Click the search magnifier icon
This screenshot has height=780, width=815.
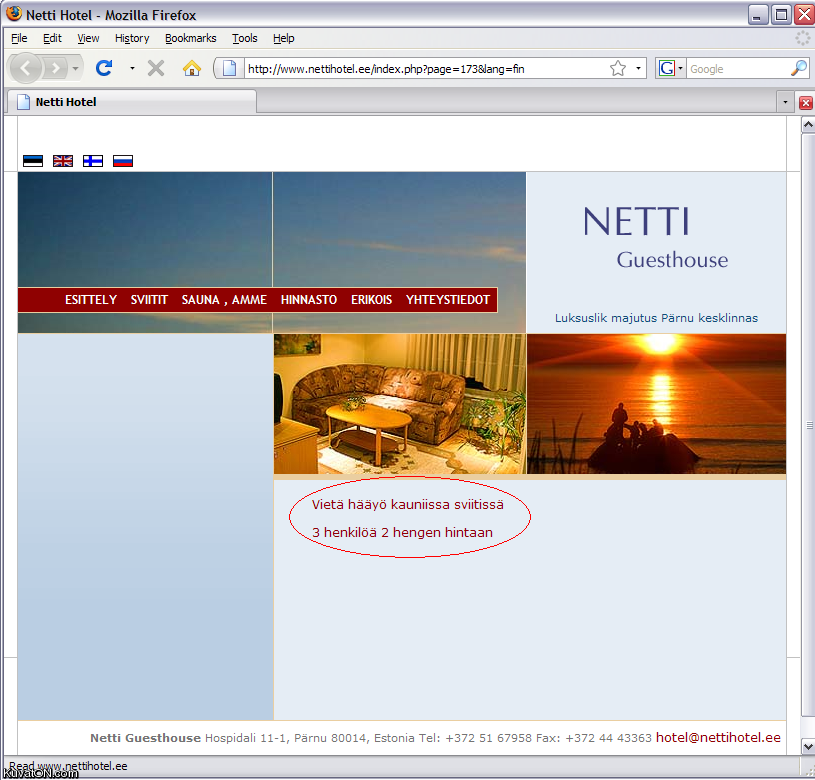coord(798,68)
